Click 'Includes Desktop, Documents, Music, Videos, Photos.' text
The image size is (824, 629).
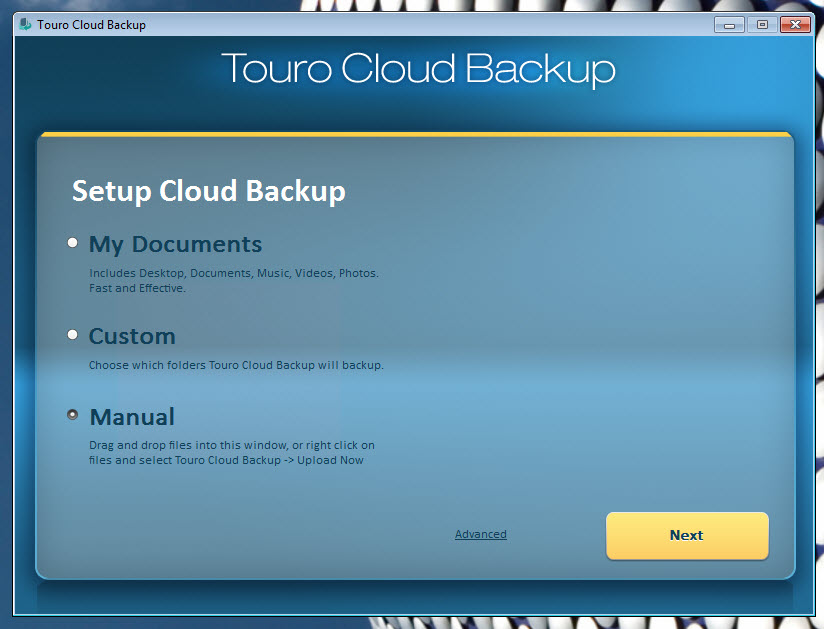click(234, 273)
